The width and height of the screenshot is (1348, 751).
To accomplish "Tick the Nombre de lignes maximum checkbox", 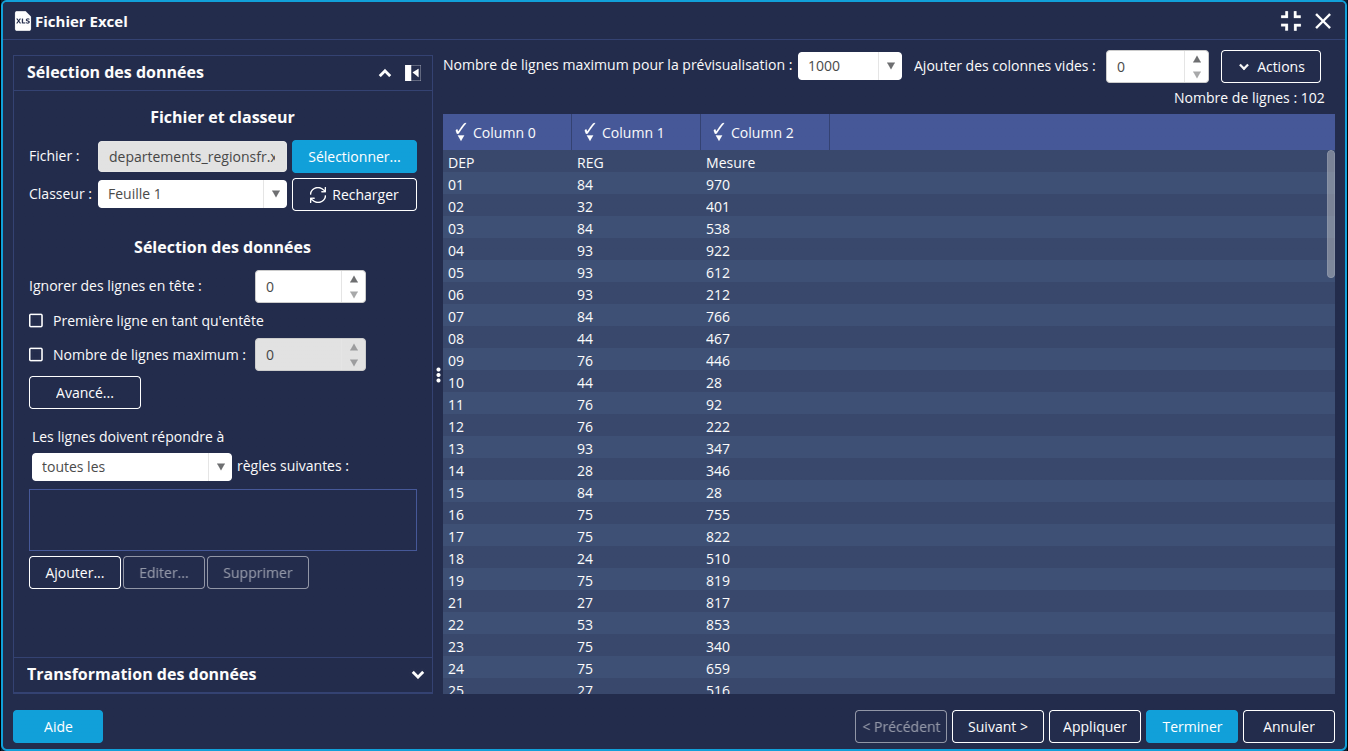I will coord(36,355).
